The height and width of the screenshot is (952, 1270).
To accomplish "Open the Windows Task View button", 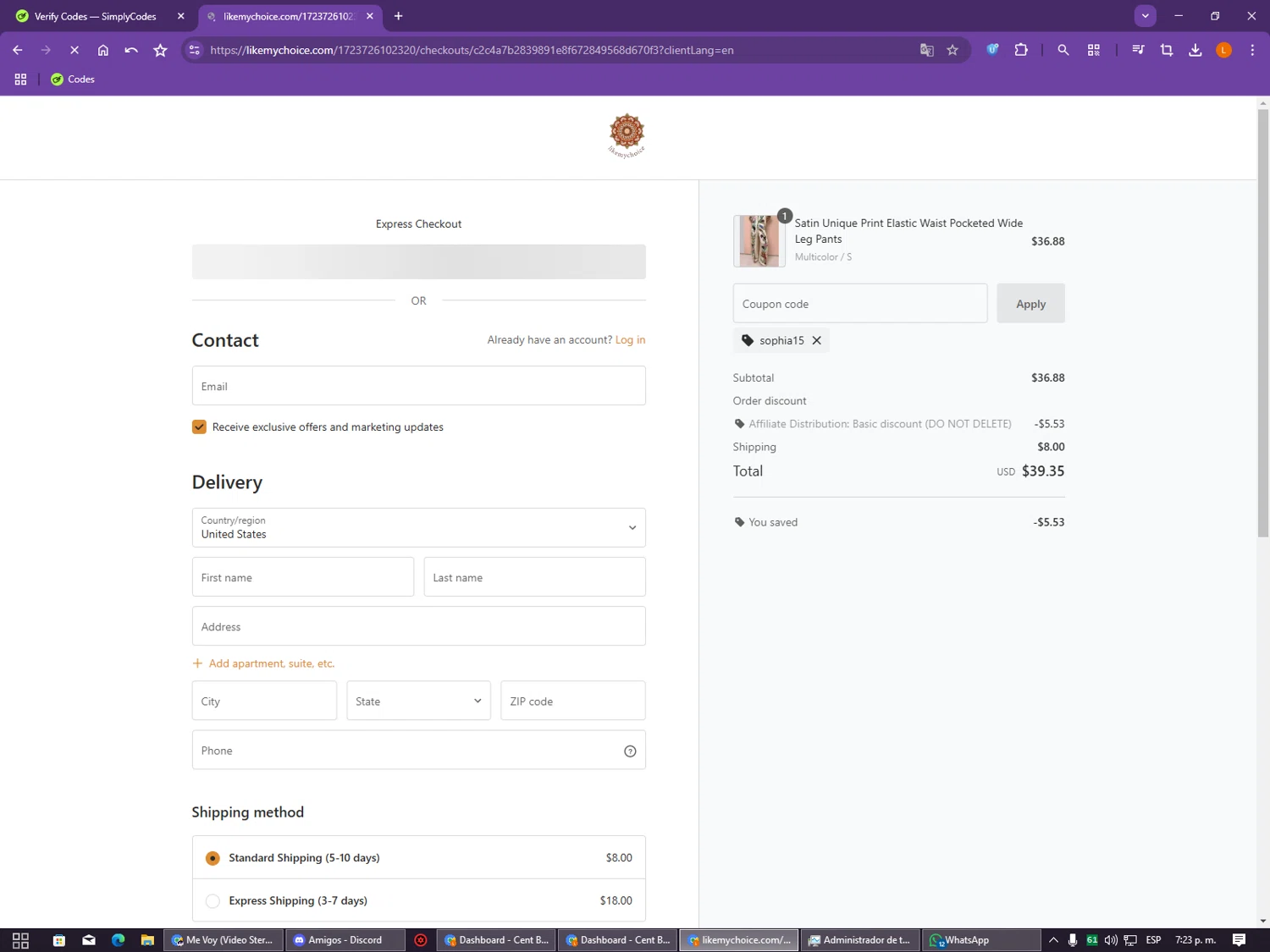I will (x=21, y=940).
